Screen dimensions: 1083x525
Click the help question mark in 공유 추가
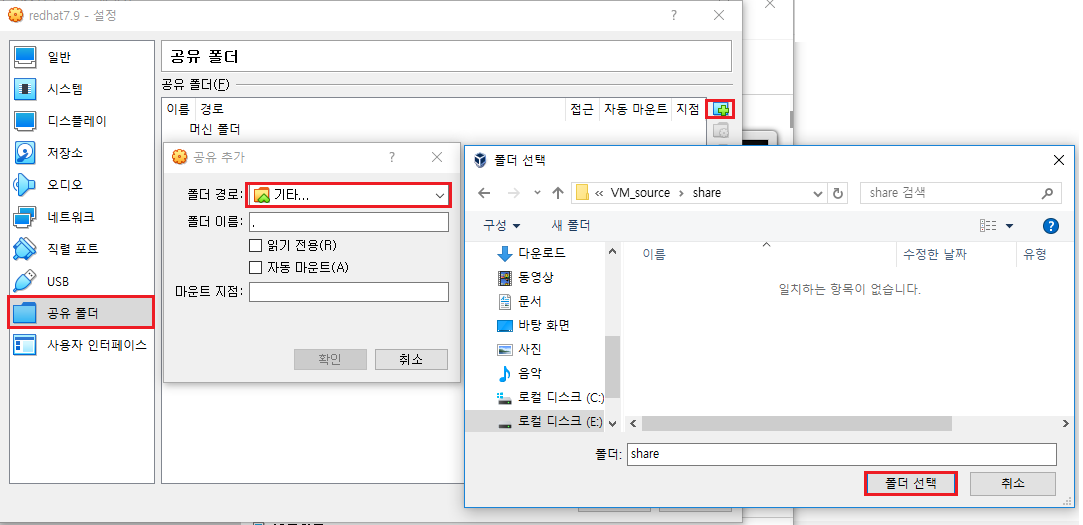pyautogui.click(x=392, y=157)
